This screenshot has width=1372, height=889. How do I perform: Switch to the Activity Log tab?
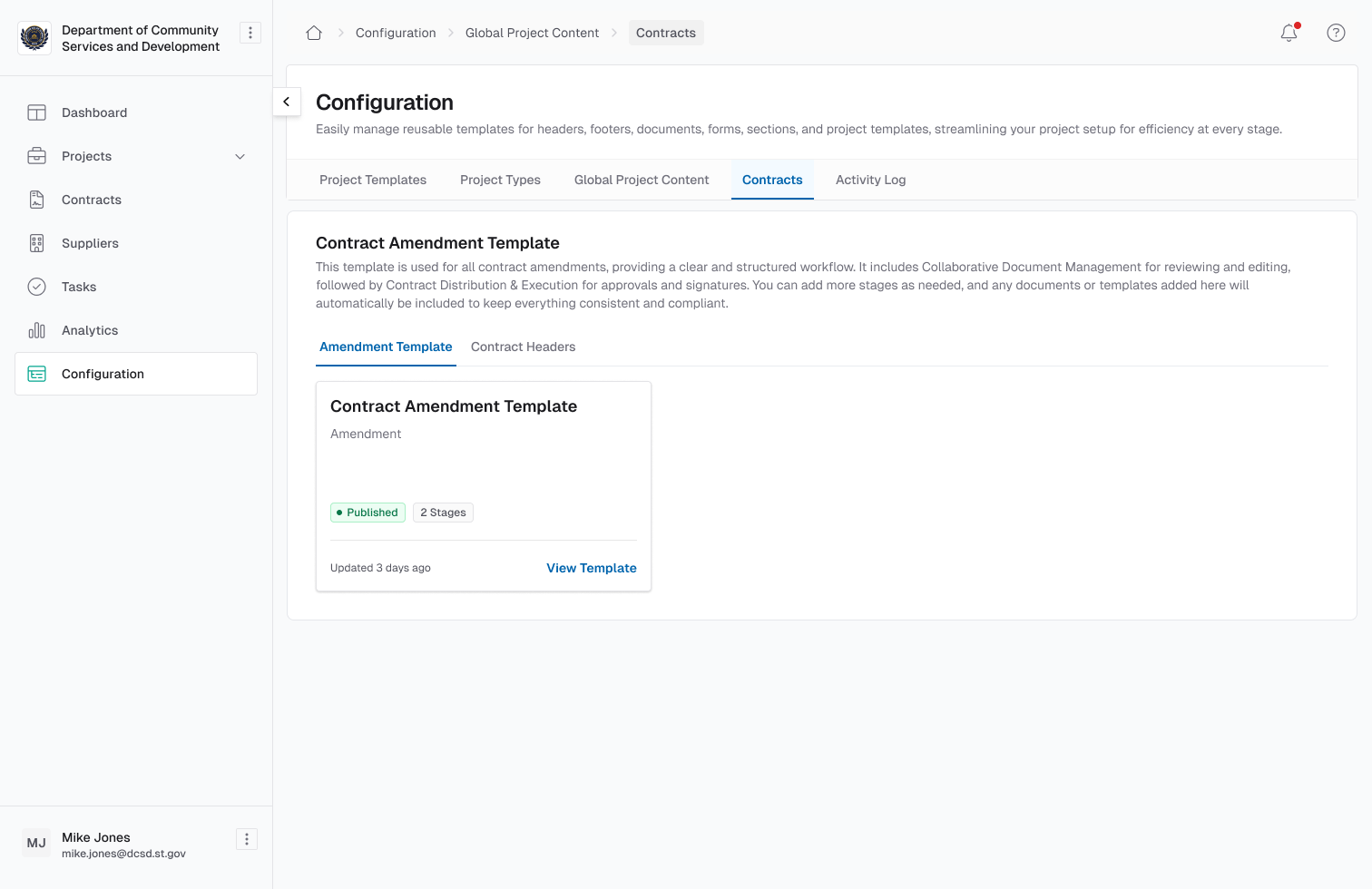coord(870,180)
